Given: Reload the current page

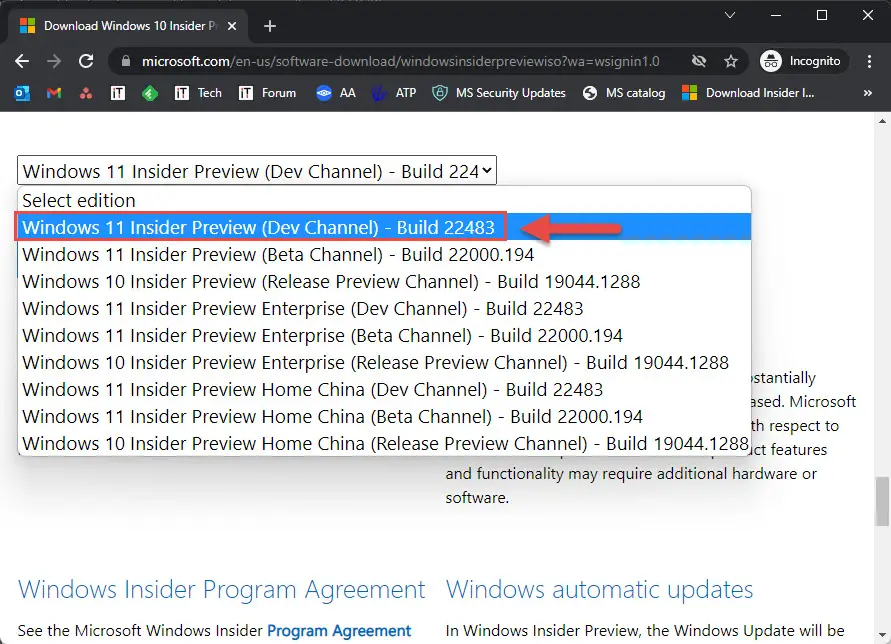Looking at the screenshot, I should (x=86, y=61).
